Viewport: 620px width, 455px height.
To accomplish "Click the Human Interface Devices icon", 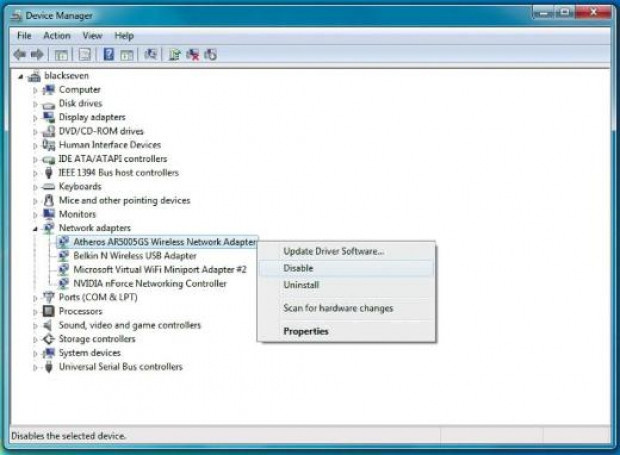I will pos(49,145).
